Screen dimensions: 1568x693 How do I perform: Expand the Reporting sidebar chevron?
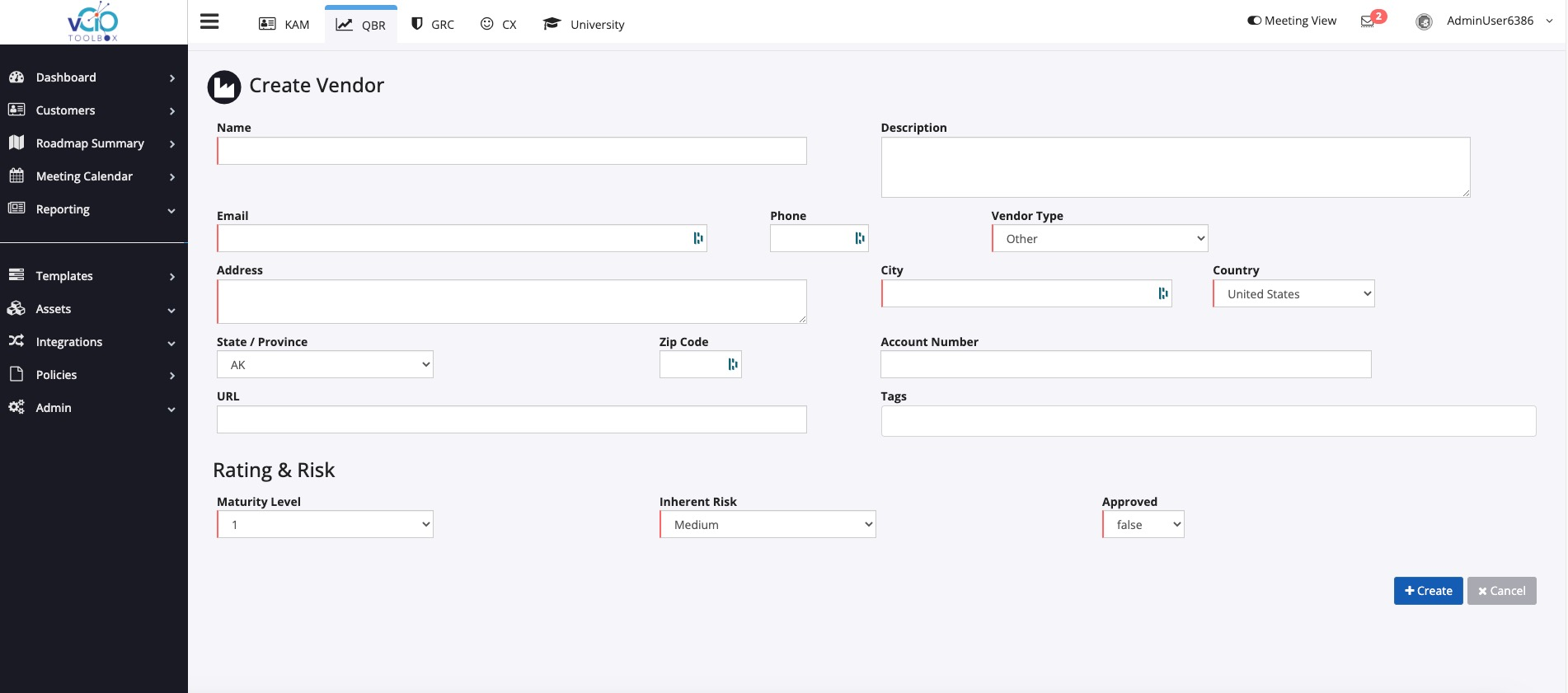(171, 211)
